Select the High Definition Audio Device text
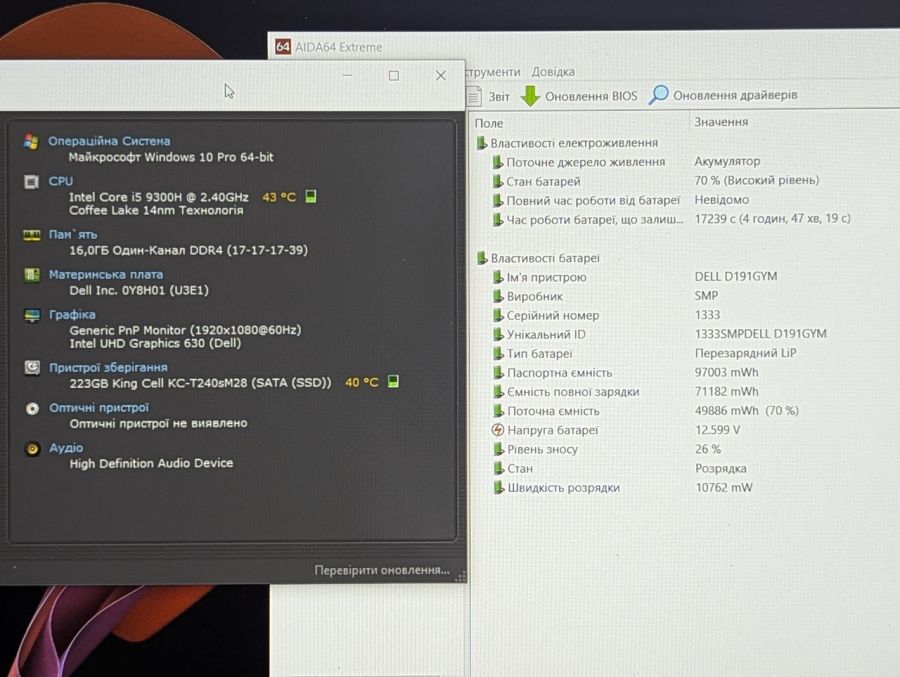This screenshot has width=900, height=677. click(152, 463)
